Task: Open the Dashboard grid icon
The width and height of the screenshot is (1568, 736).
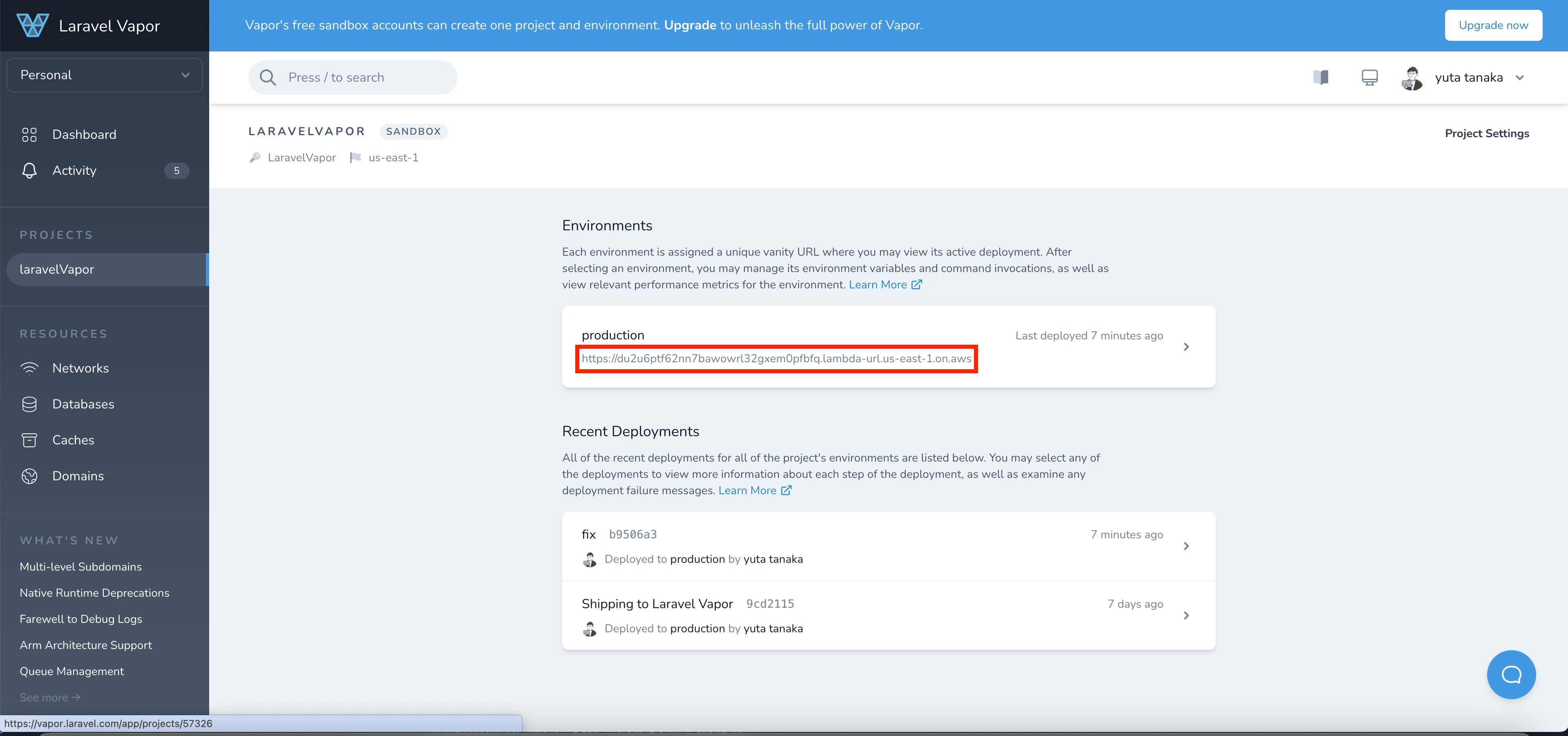Action: click(x=29, y=134)
